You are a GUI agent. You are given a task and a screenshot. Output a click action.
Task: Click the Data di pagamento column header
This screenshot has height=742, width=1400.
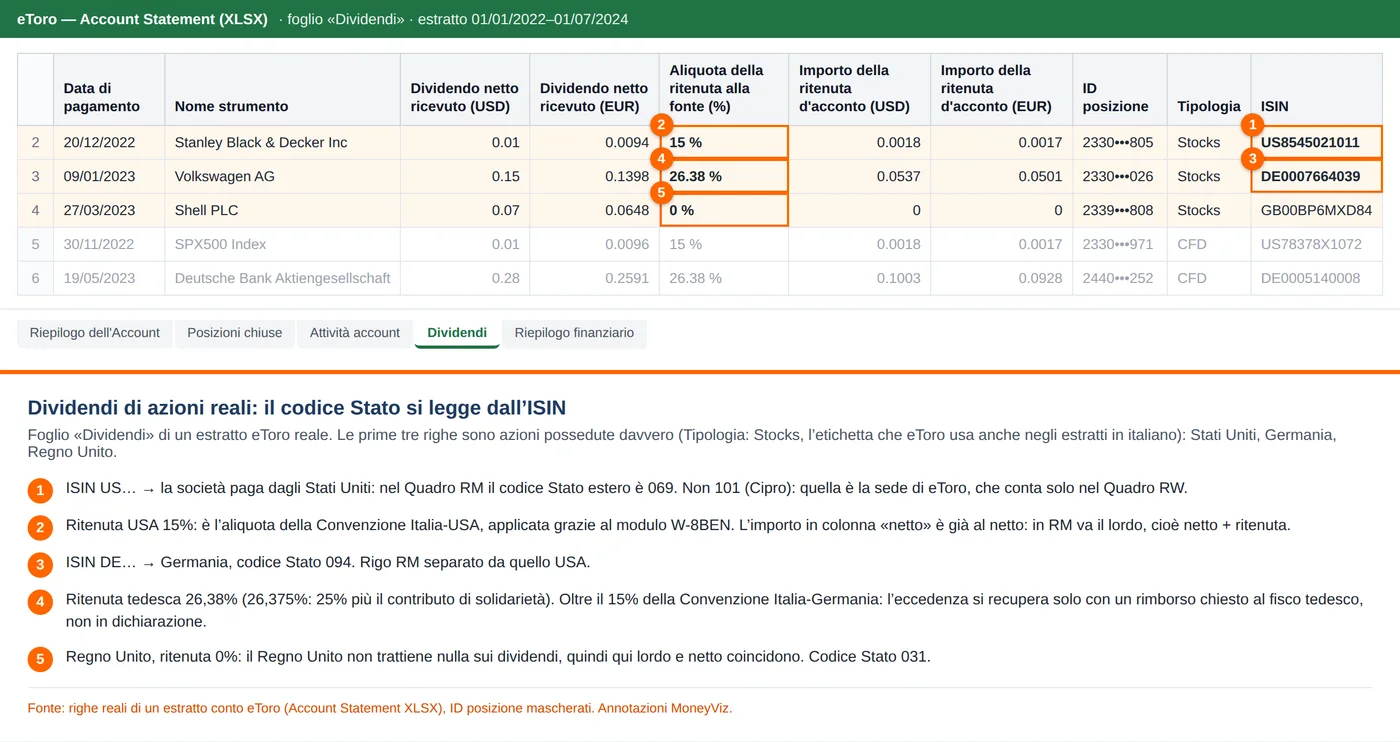pos(109,89)
